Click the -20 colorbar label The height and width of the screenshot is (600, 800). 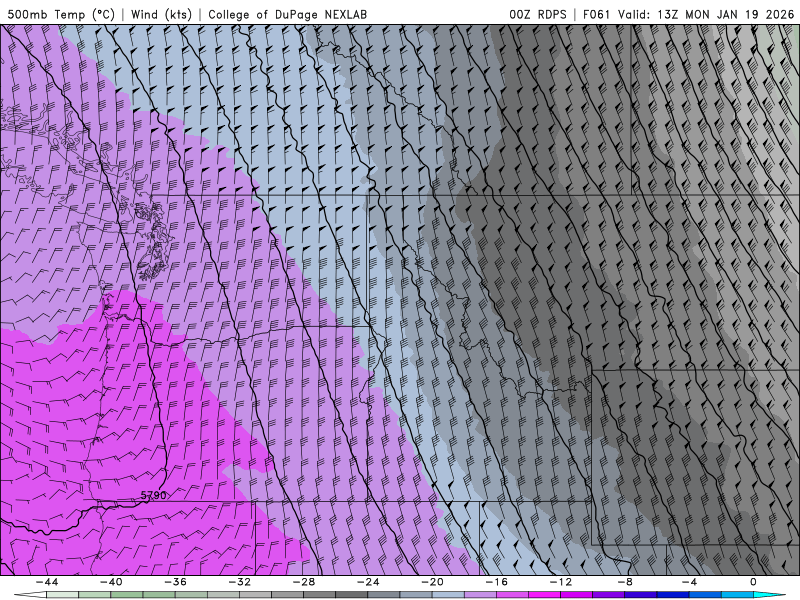click(x=432, y=582)
